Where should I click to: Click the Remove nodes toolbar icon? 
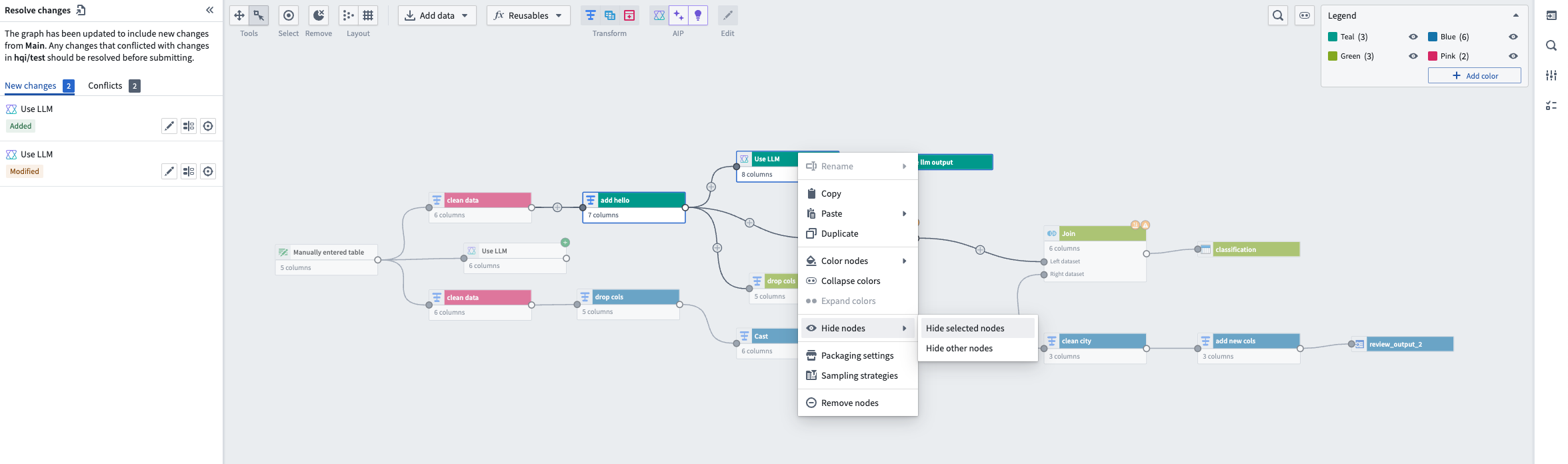point(319,15)
